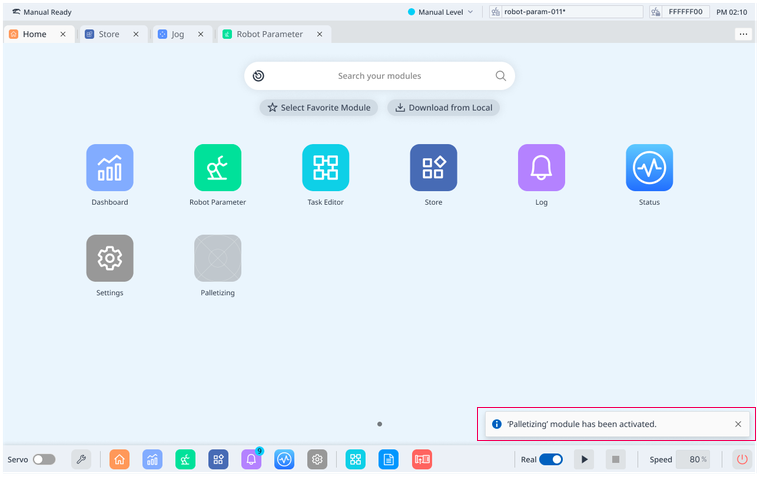Dismiss the Palletizing activated notification
This screenshot has height=477, width=760.
[x=738, y=424]
